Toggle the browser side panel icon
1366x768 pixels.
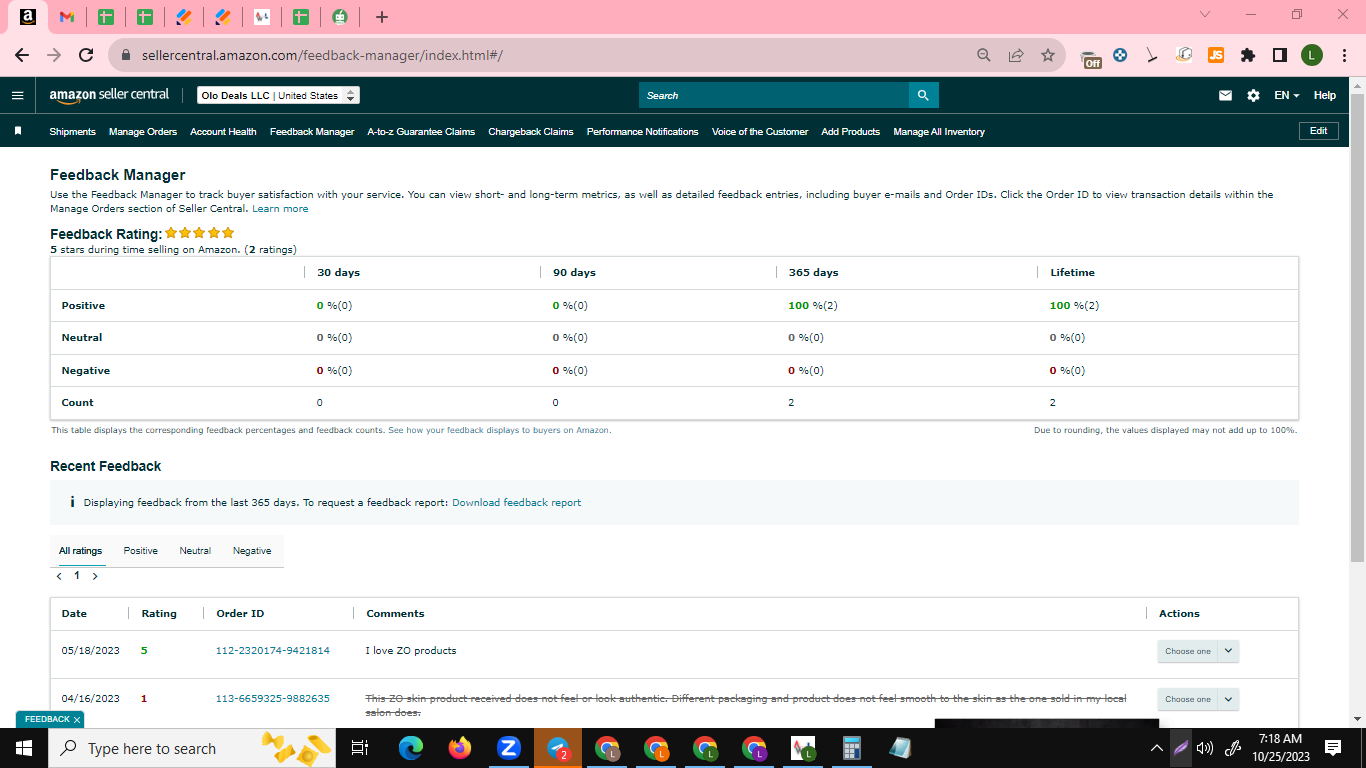click(x=1279, y=55)
